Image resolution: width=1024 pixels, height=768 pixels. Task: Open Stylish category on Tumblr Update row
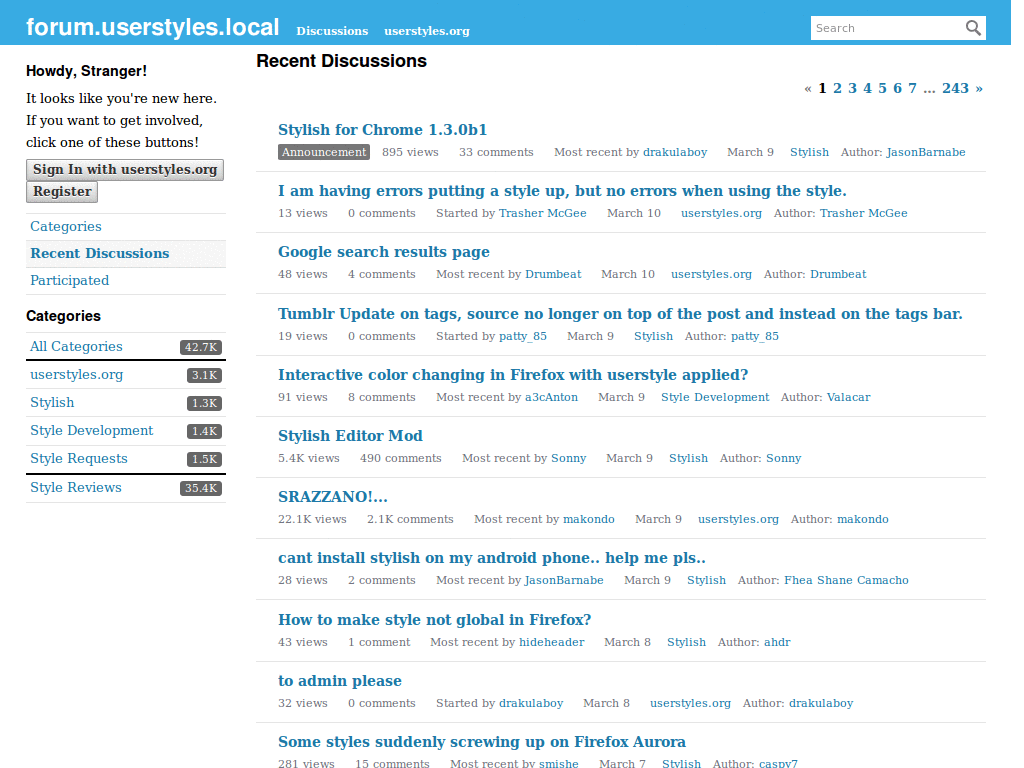(653, 336)
